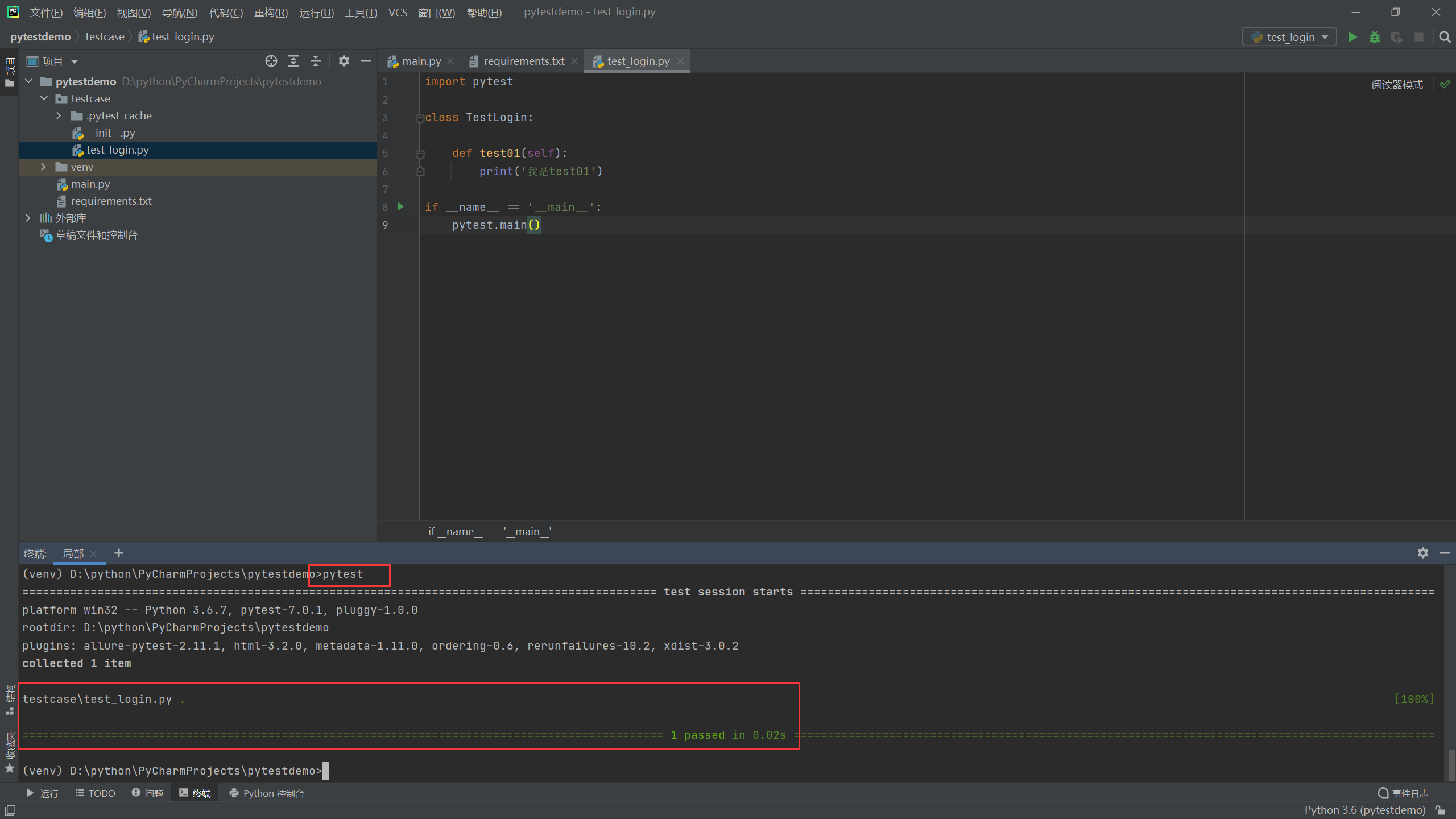This screenshot has width=1456, height=819.
Task: Toggle the project tool window in the sidebar
Action: click(10, 72)
